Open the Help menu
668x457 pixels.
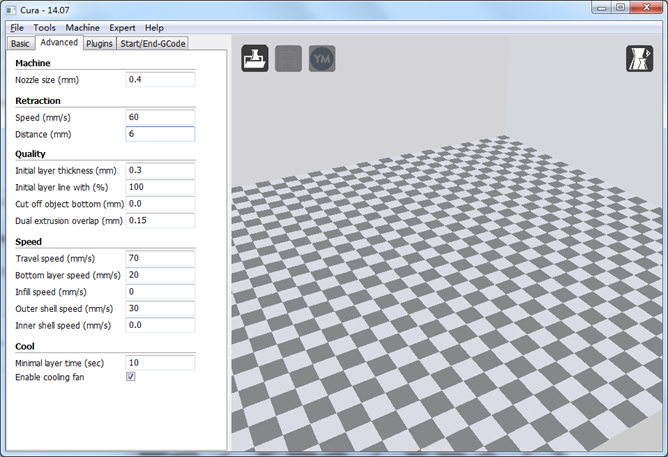pyautogui.click(x=154, y=28)
